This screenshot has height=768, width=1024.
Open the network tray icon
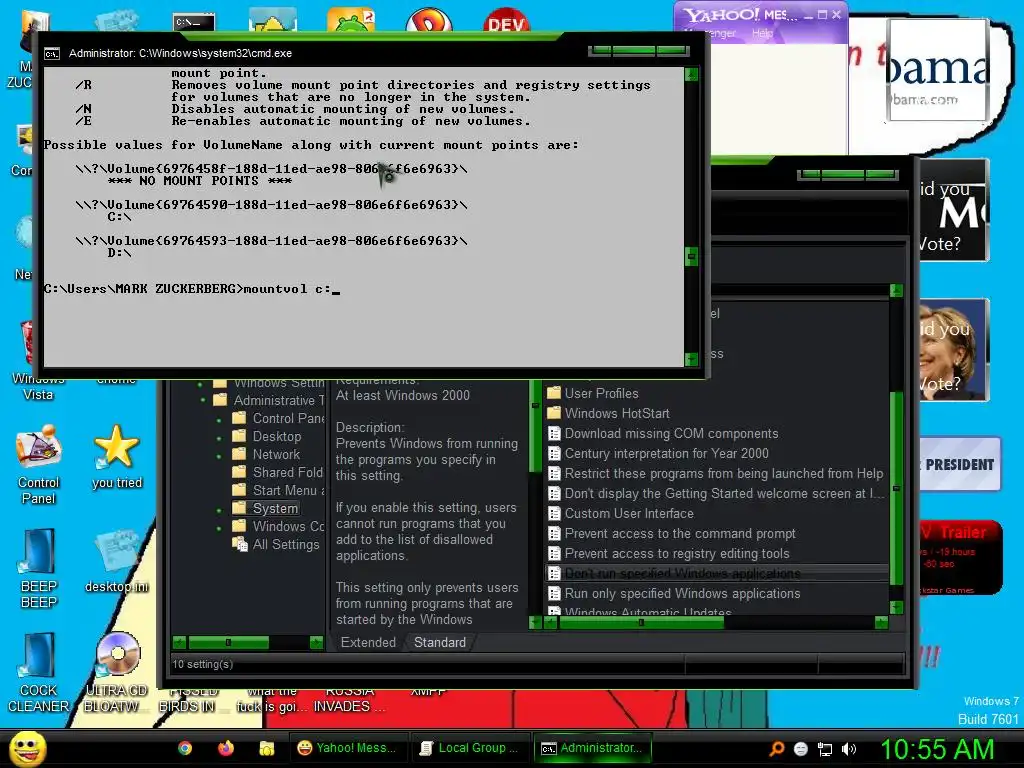tap(825, 749)
